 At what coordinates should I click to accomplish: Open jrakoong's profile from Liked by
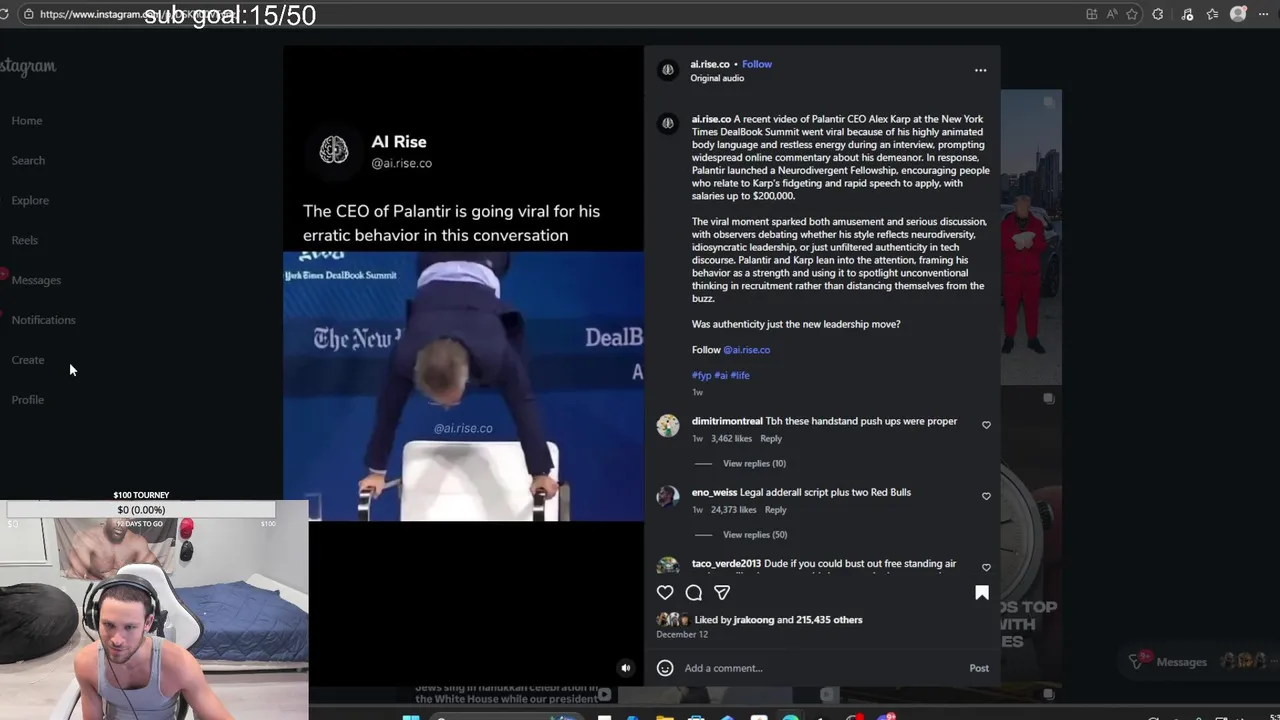(754, 620)
